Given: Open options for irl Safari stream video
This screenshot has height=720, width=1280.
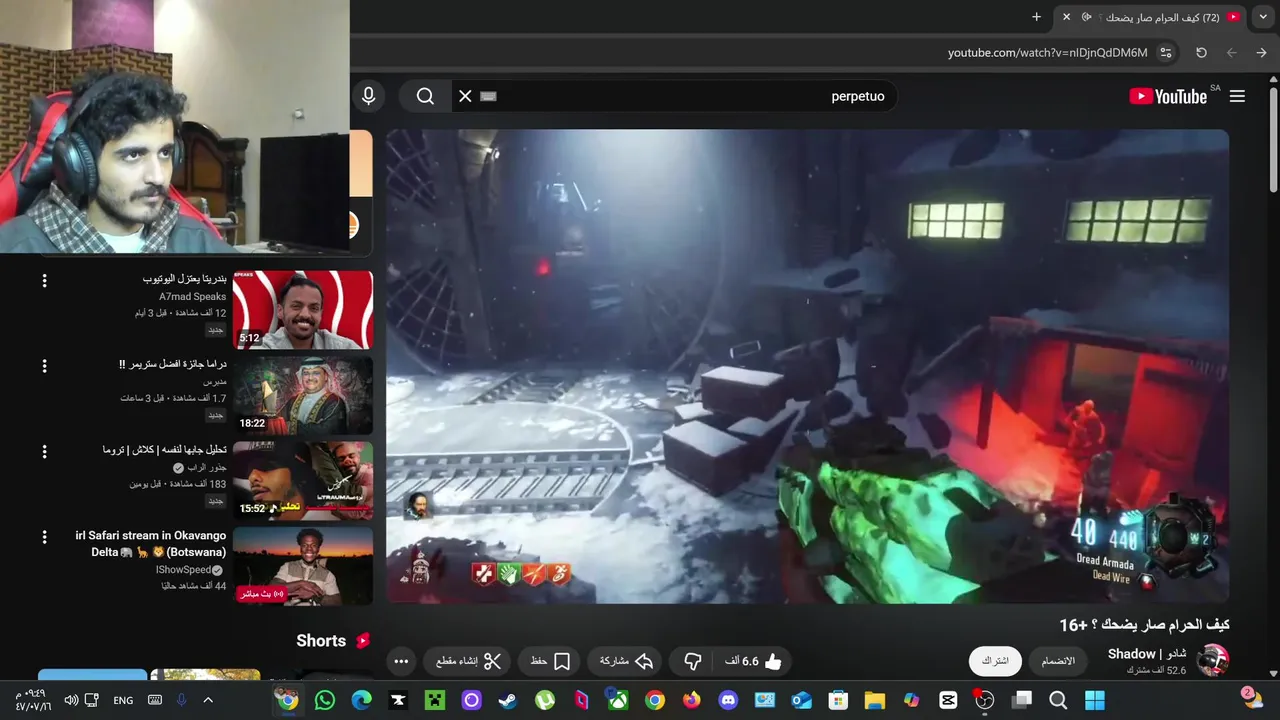Looking at the screenshot, I should (x=44, y=537).
